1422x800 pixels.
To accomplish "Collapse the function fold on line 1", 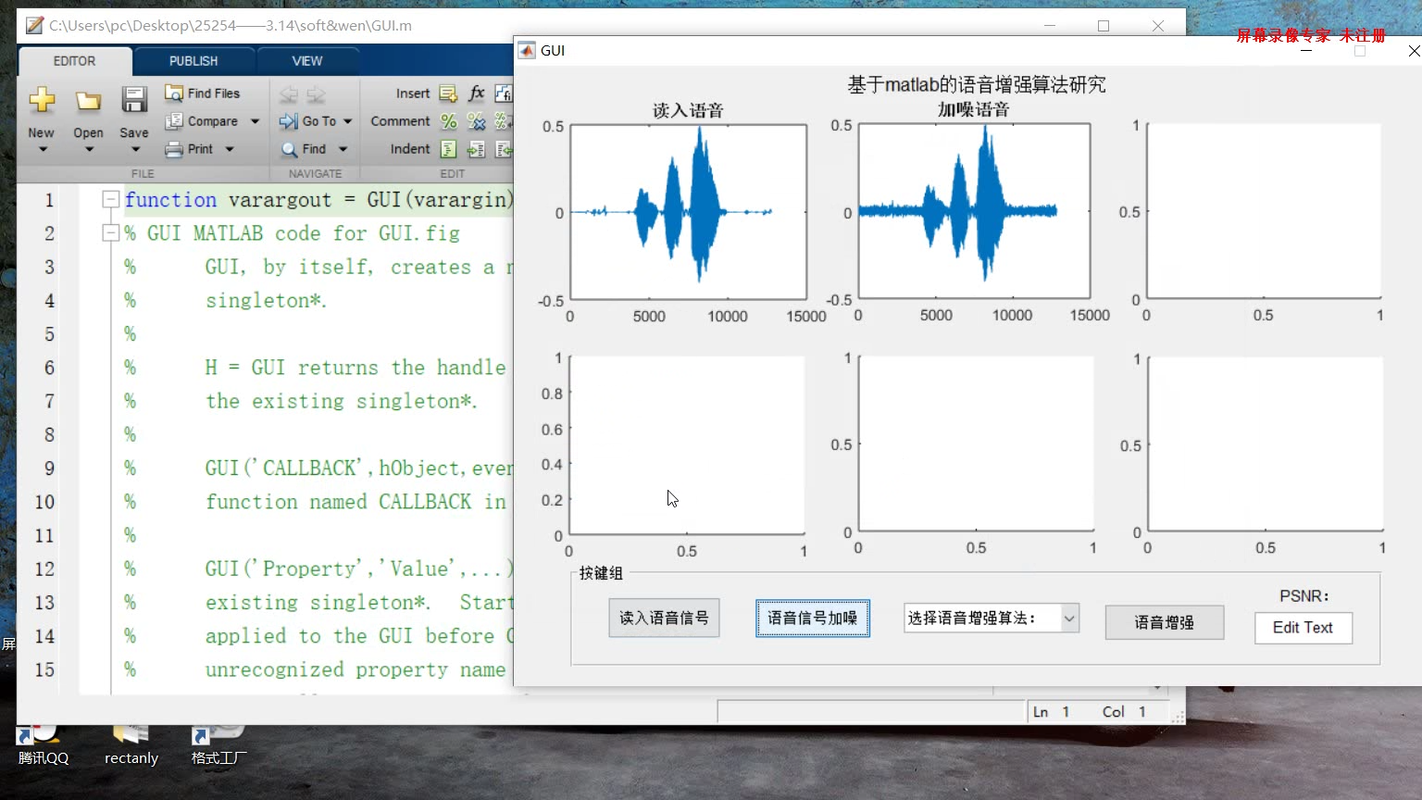I will tap(111, 200).
